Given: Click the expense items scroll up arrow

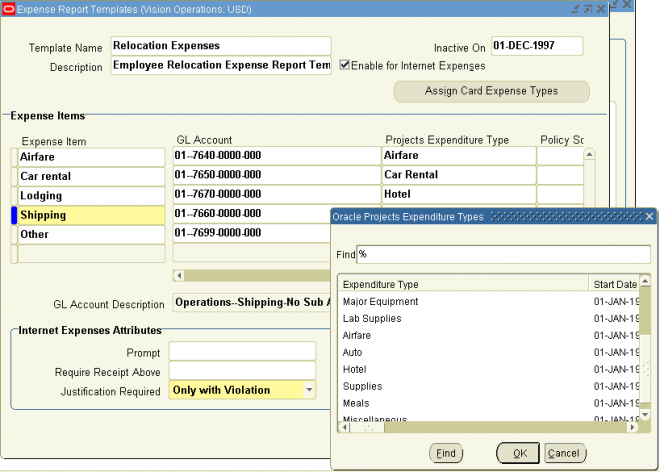Looking at the screenshot, I should pyautogui.click(x=589, y=155).
